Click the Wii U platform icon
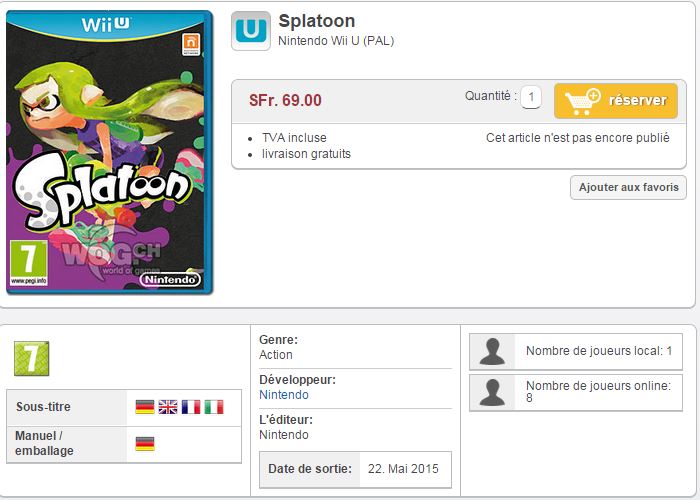Screen dimensions: 700x500 coord(250,31)
